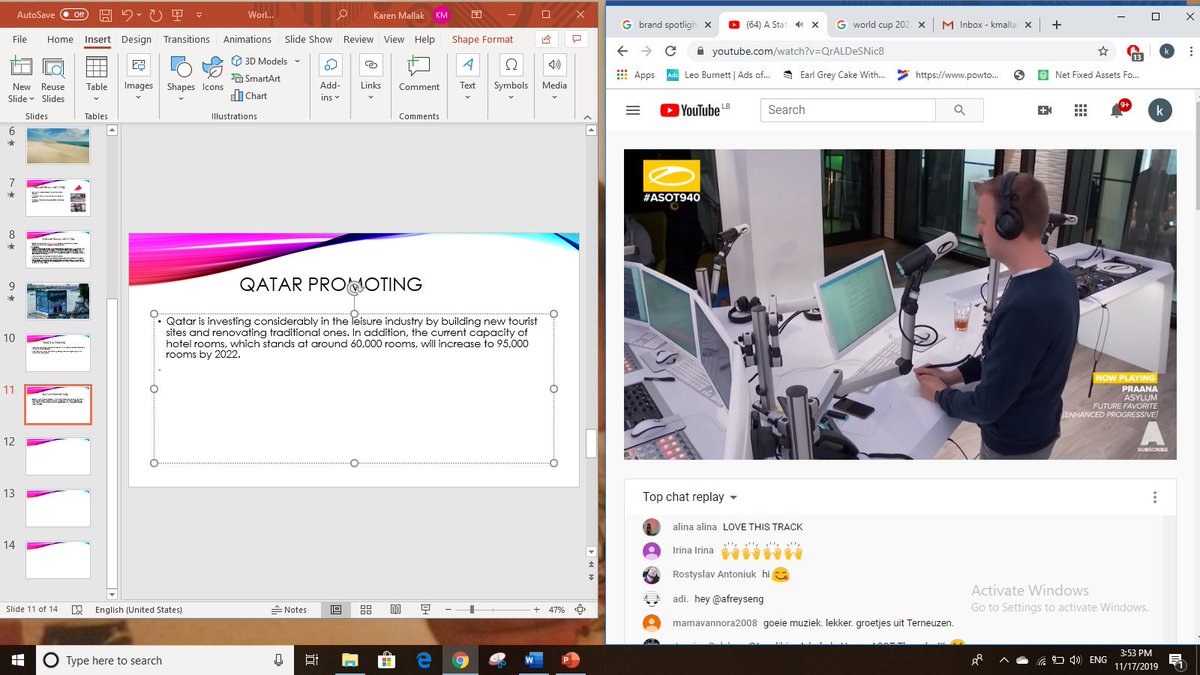Open the Media dropdown
This screenshot has width=1200, height=675.
pyautogui.click(x=554, y=80)
